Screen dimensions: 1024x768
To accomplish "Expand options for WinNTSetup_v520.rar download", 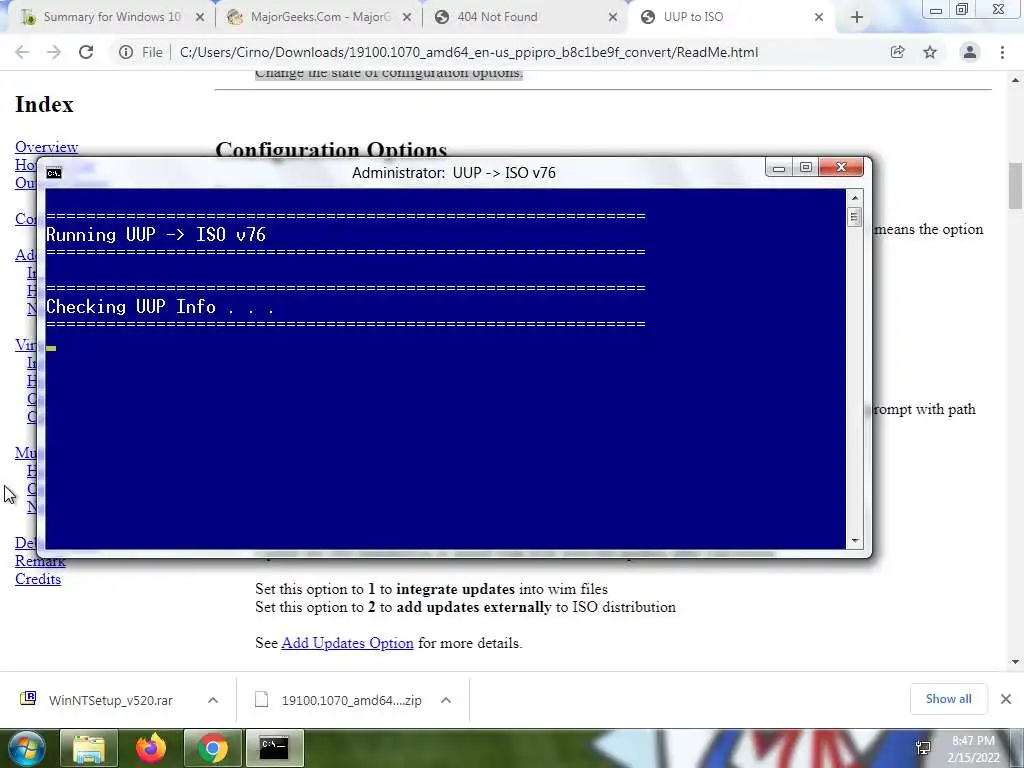I will pyautogui.click(x=213, y=700).
